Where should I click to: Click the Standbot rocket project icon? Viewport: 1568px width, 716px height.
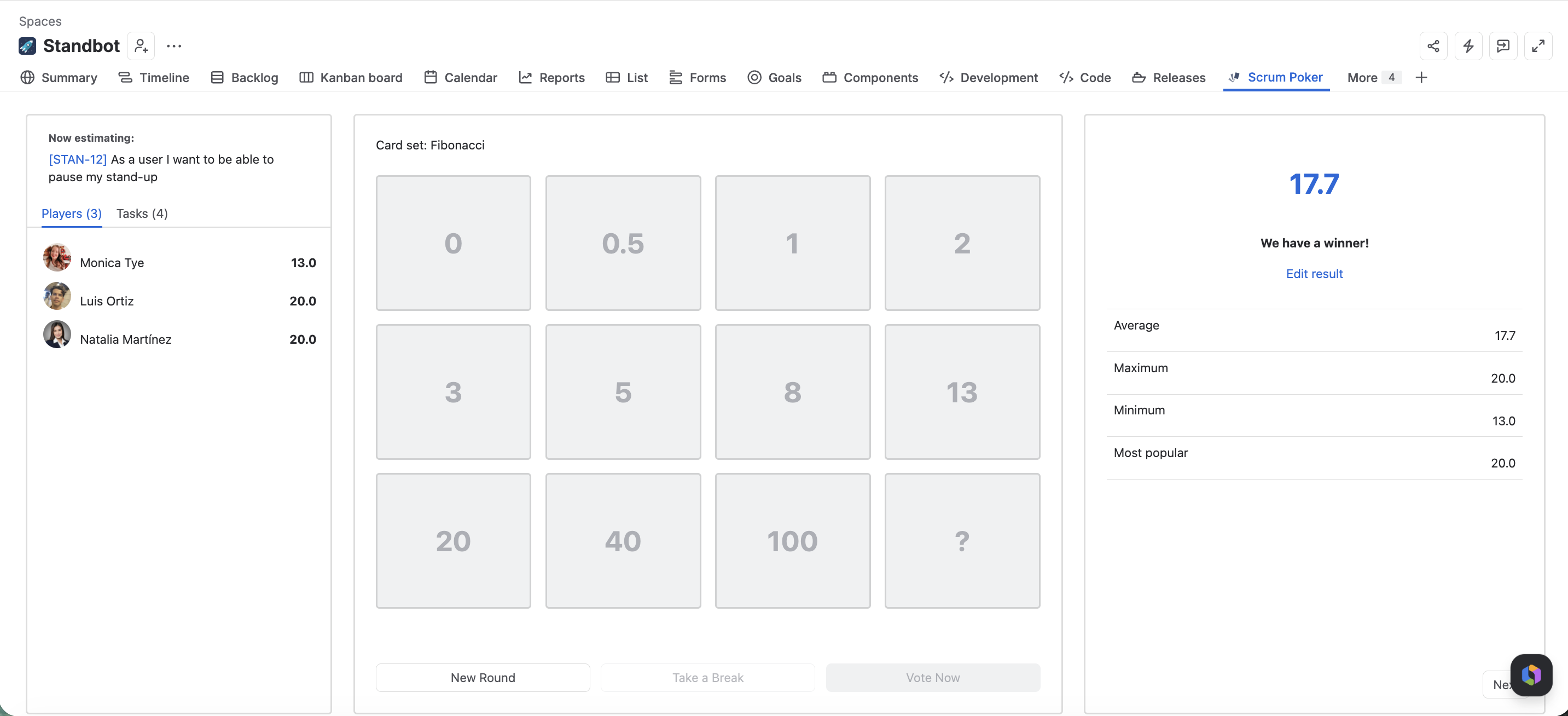point(27,45)
